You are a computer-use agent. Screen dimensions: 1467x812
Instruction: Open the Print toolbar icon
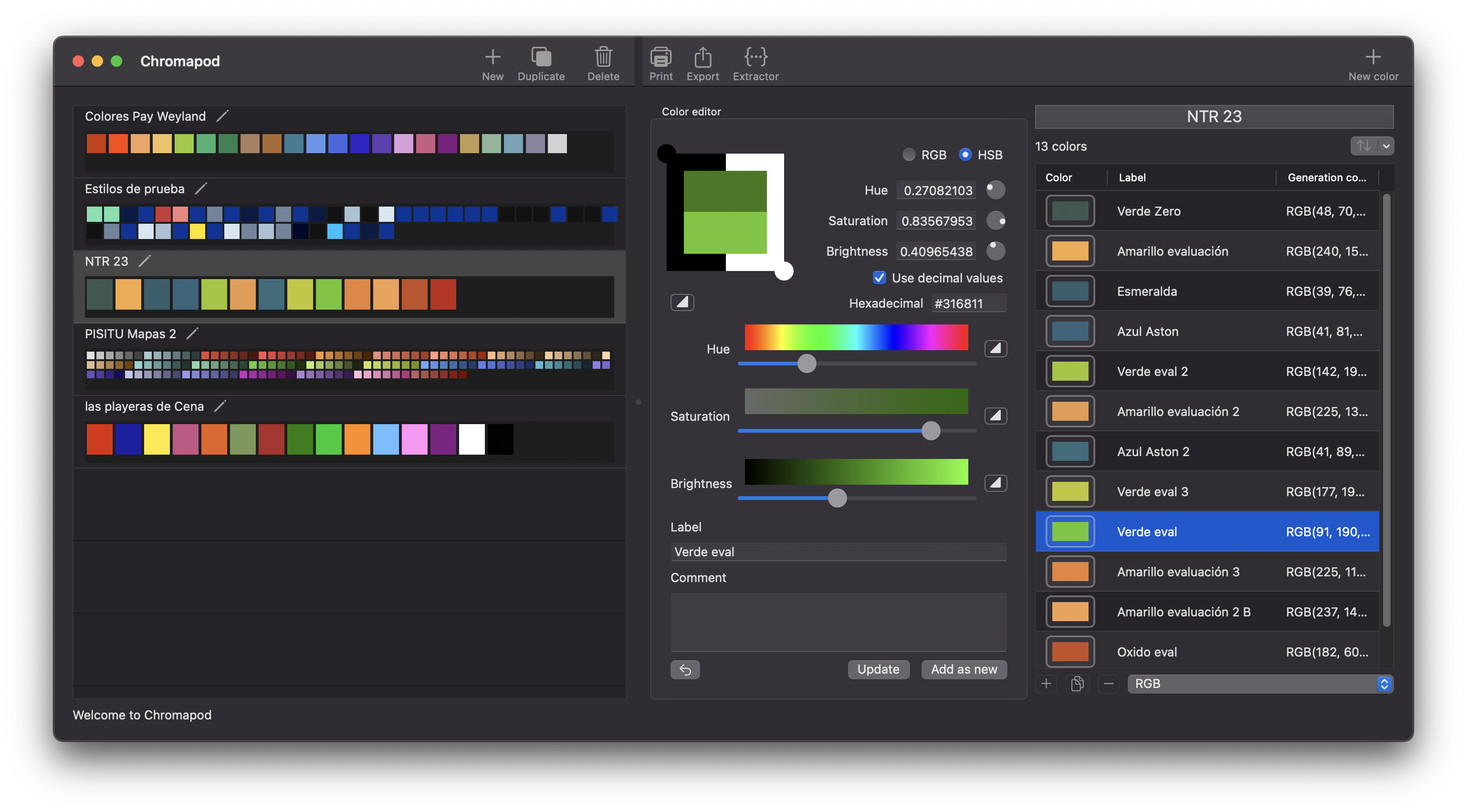(660, 57)
